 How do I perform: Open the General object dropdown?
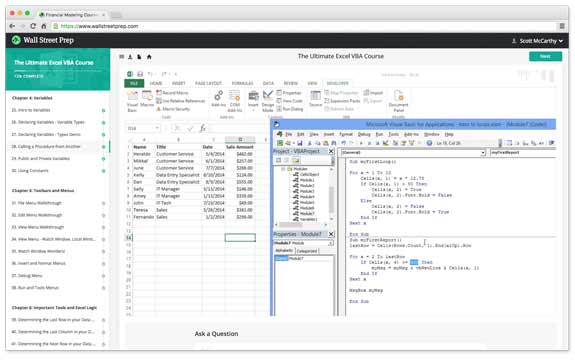point(413,153)
